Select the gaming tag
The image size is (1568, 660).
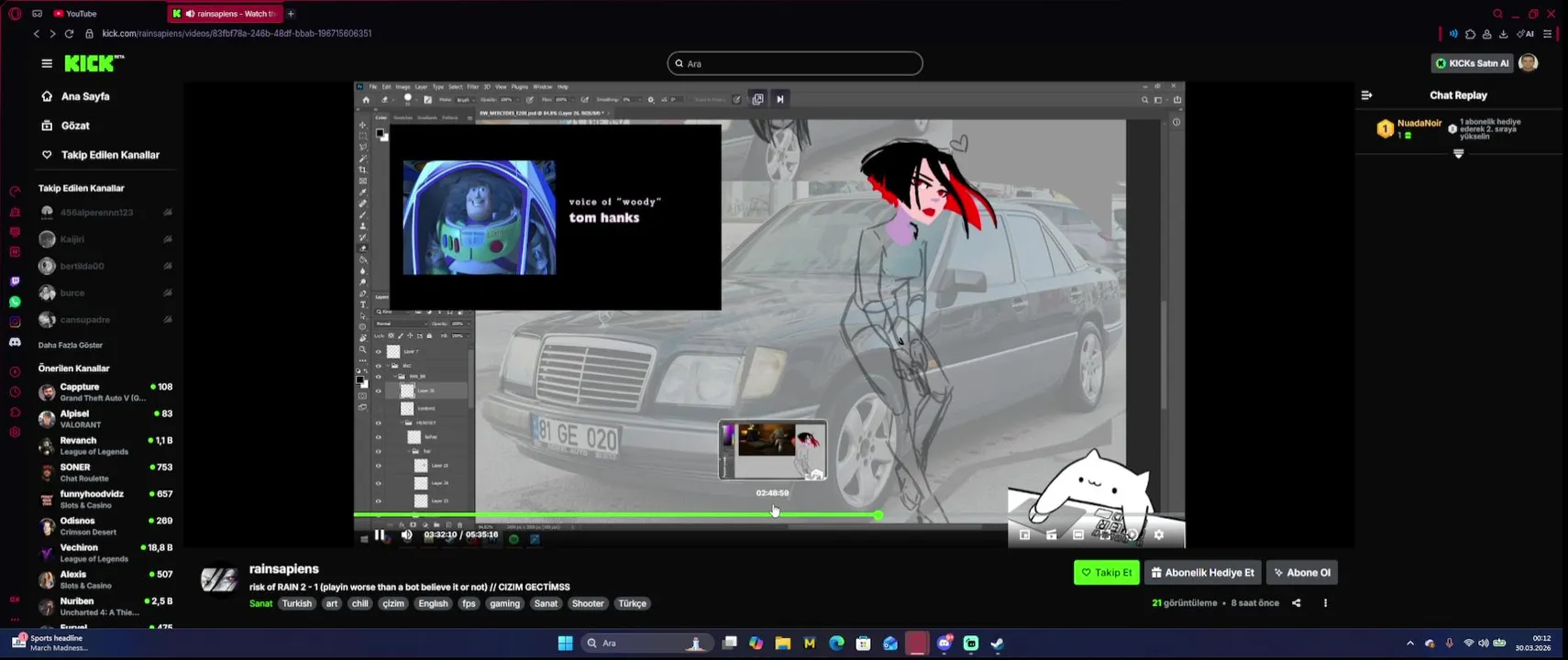tap(504, 604)
